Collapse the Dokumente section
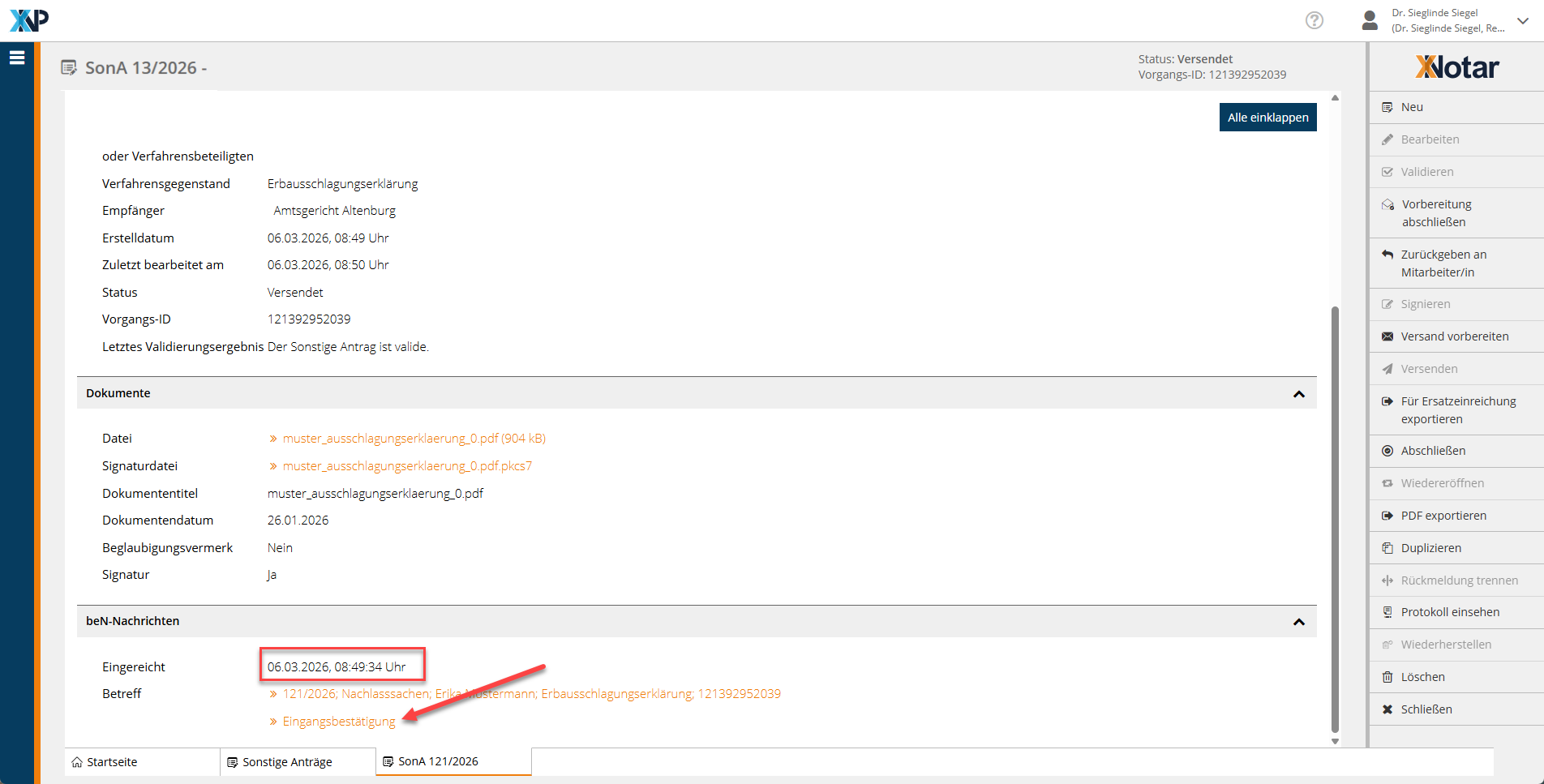The width and height of the screenshot is (1544, 784). [1298, 394]
